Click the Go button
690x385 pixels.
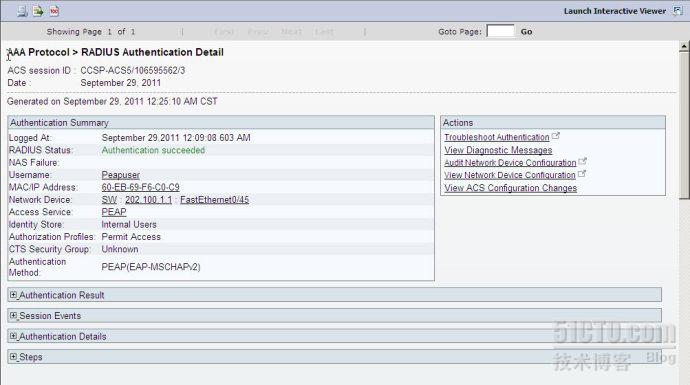click(x=526, y=32)
